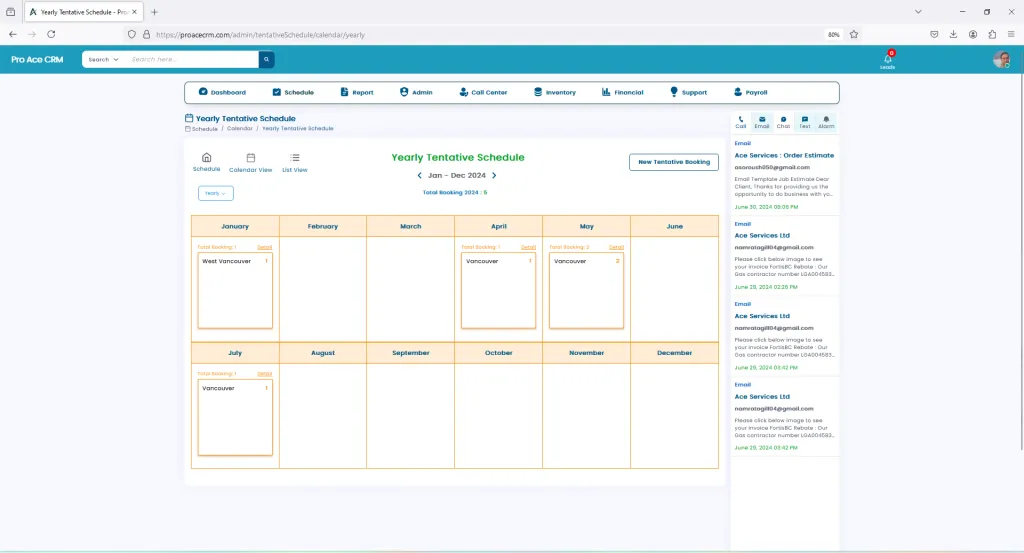Open the Inventory menu
This screenshot has height=553, width=1024.
(x=555, y=92)
